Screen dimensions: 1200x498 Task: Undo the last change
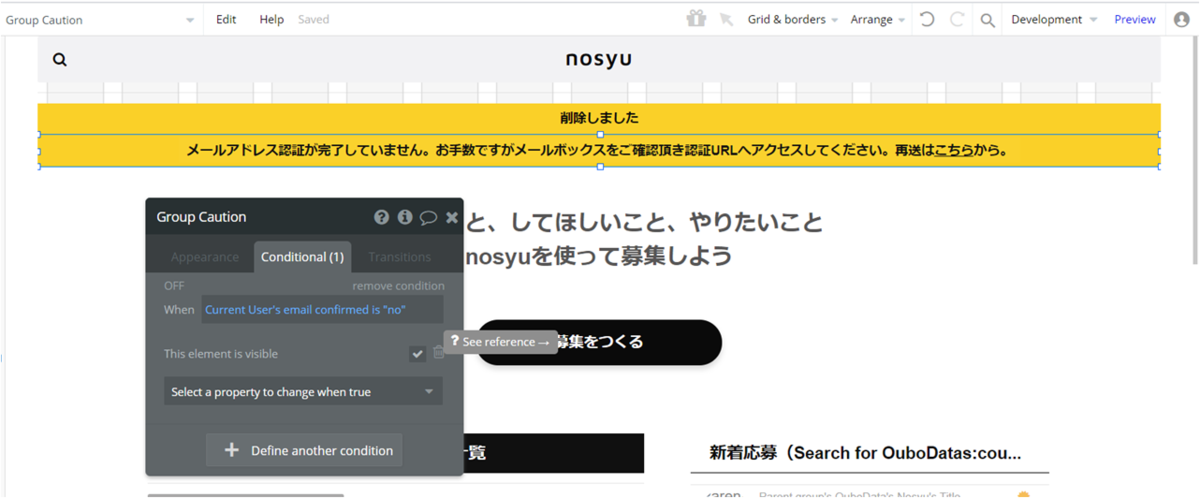pos(927,19)
